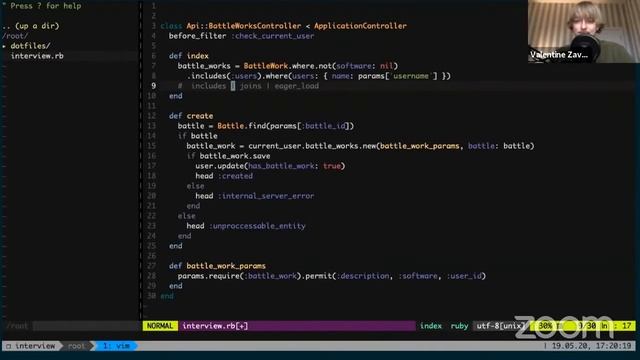Click 'user.update(has_battle_work: true)' line

270,166
